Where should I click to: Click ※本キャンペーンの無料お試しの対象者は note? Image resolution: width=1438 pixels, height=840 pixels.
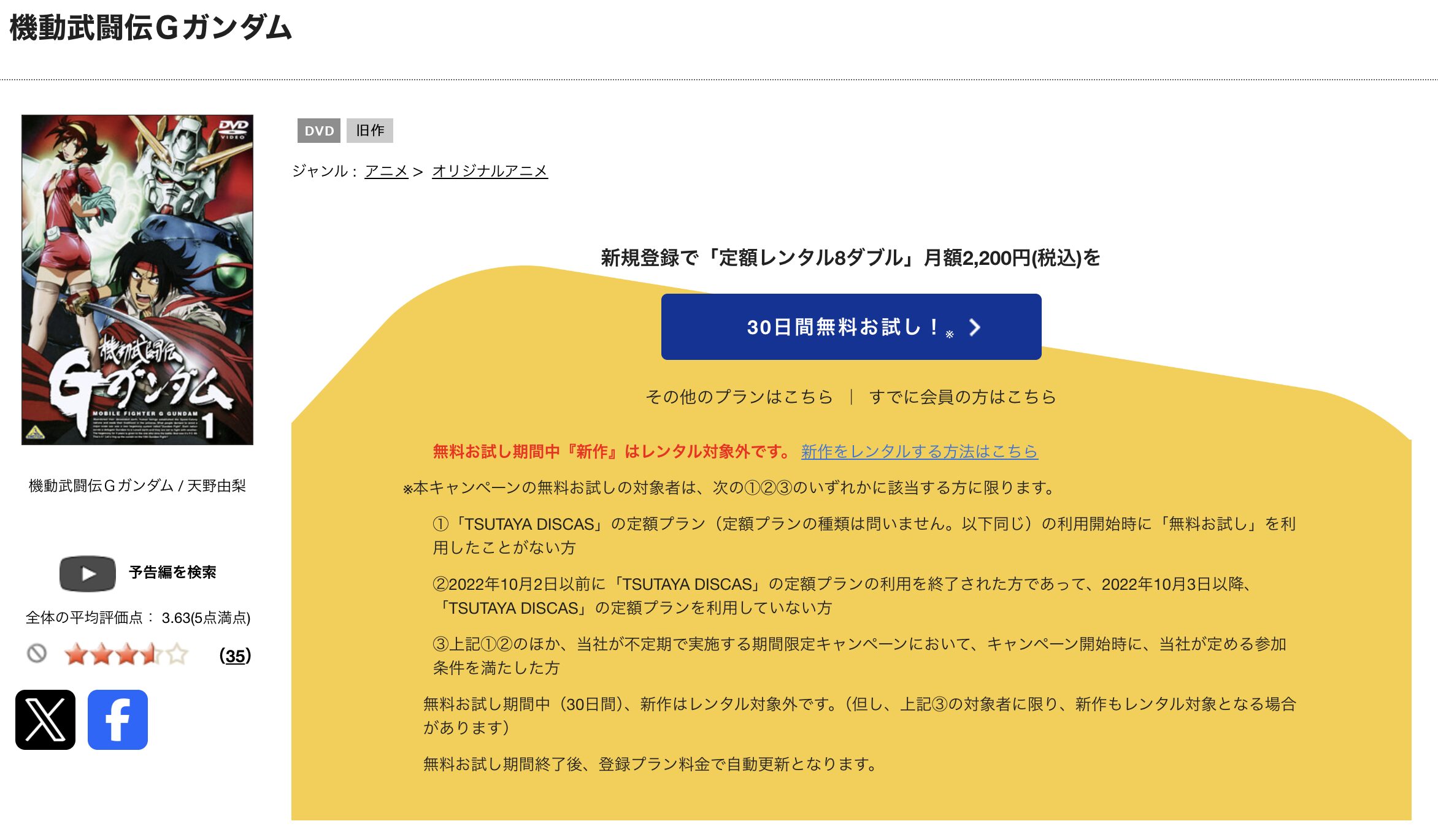point(729,487)
